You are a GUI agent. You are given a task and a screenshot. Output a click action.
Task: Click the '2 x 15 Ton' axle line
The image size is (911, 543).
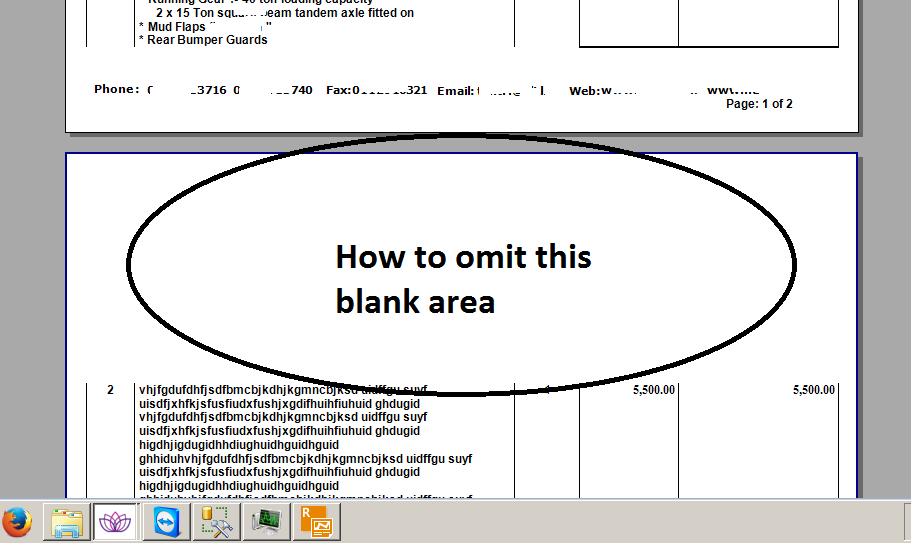pyautogui.click(x=285, y=13)
